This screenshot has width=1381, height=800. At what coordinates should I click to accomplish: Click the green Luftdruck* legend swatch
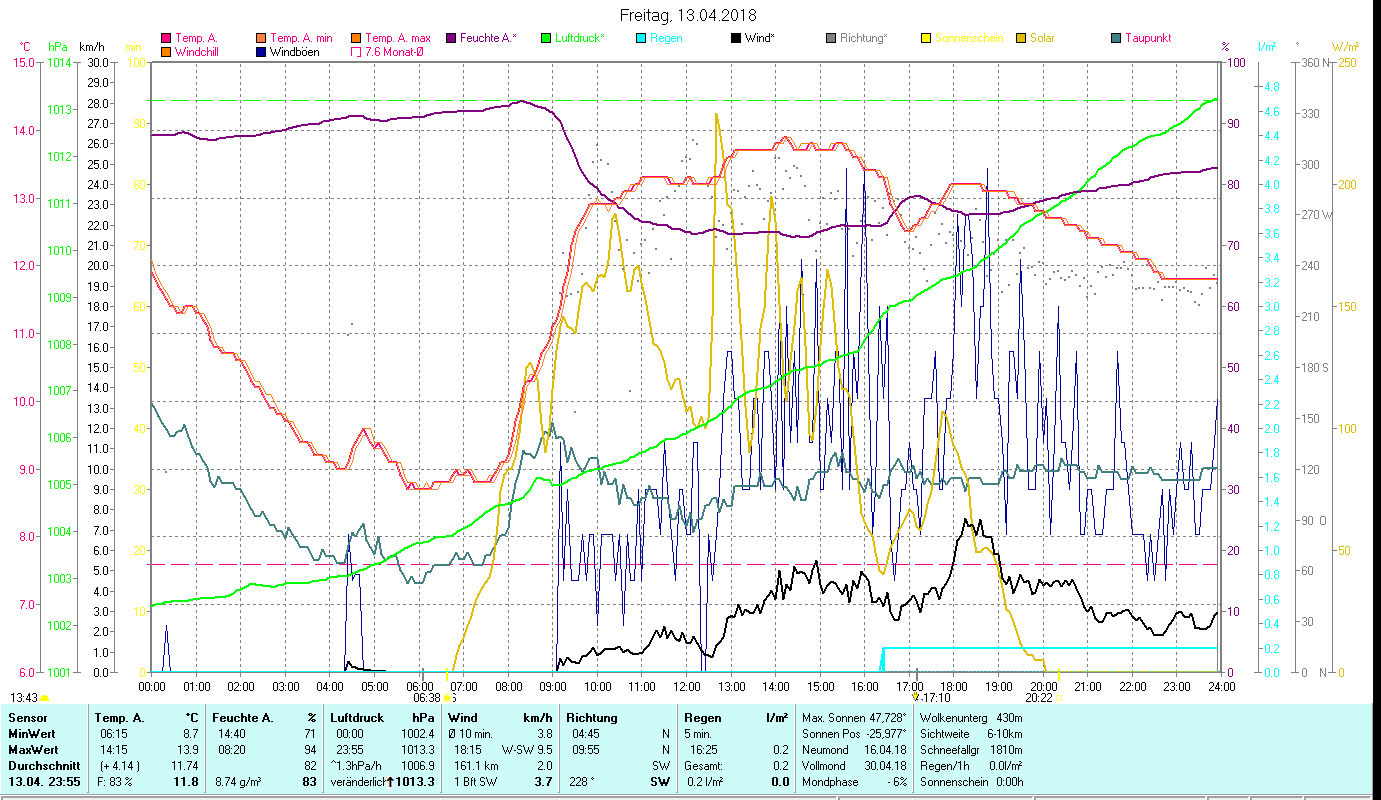pos(546,39)
